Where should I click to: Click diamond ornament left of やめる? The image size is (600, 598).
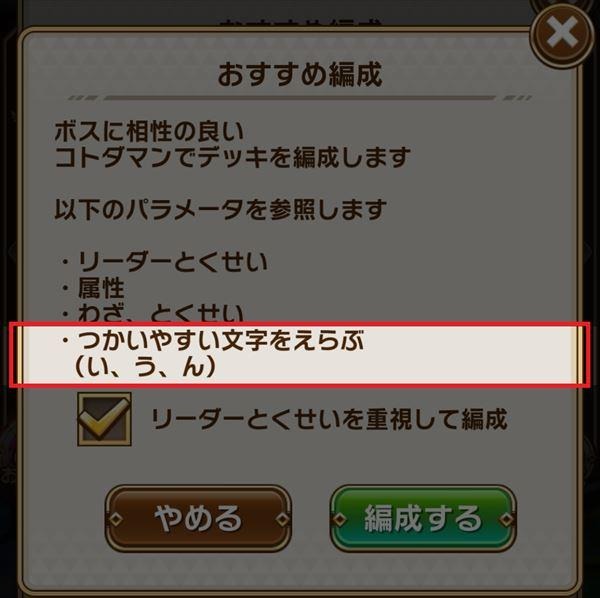116,519
